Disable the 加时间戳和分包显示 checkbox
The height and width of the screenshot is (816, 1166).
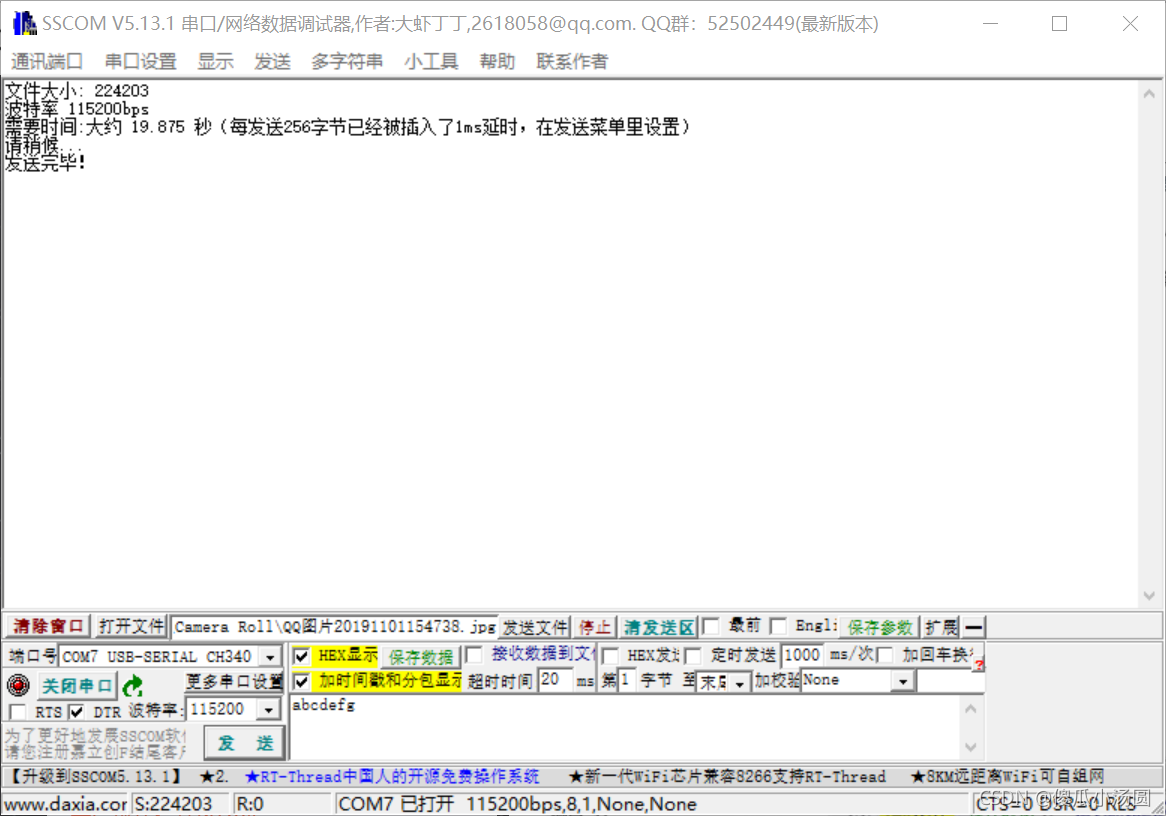pos(301,681)
